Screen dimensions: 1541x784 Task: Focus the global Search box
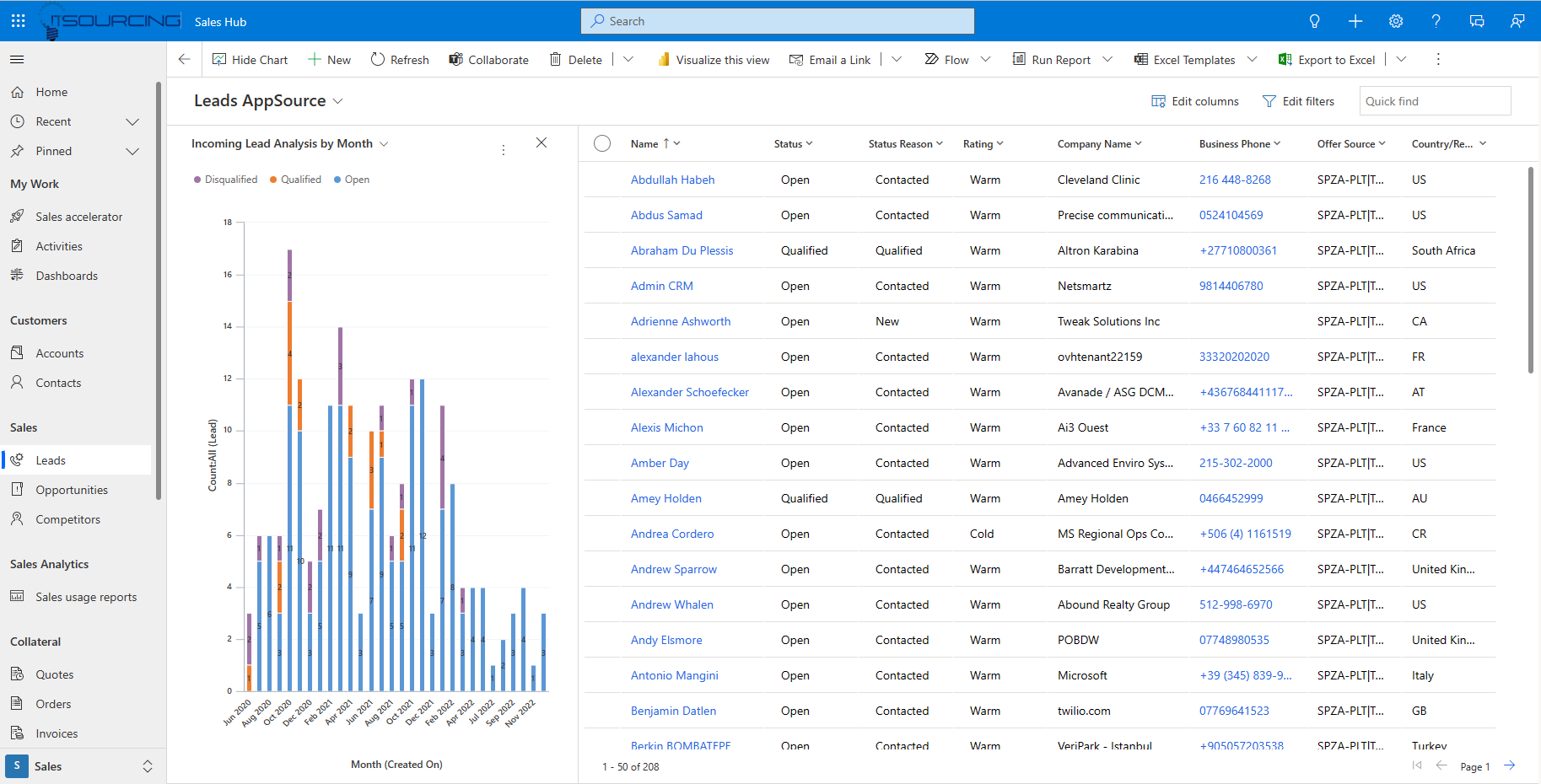[778, 21]
